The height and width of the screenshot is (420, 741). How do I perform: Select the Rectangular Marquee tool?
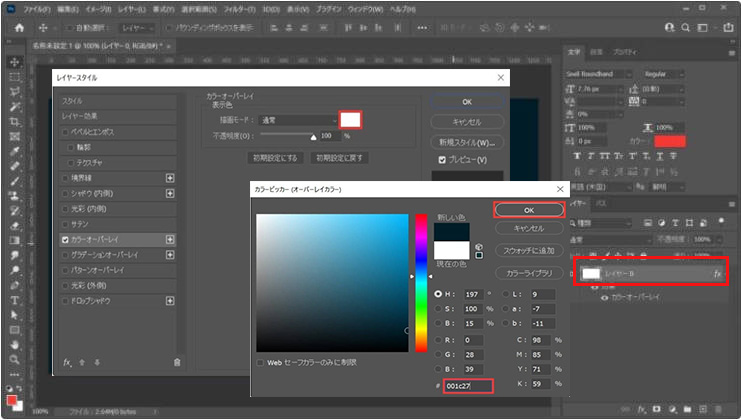click(15, 77)
